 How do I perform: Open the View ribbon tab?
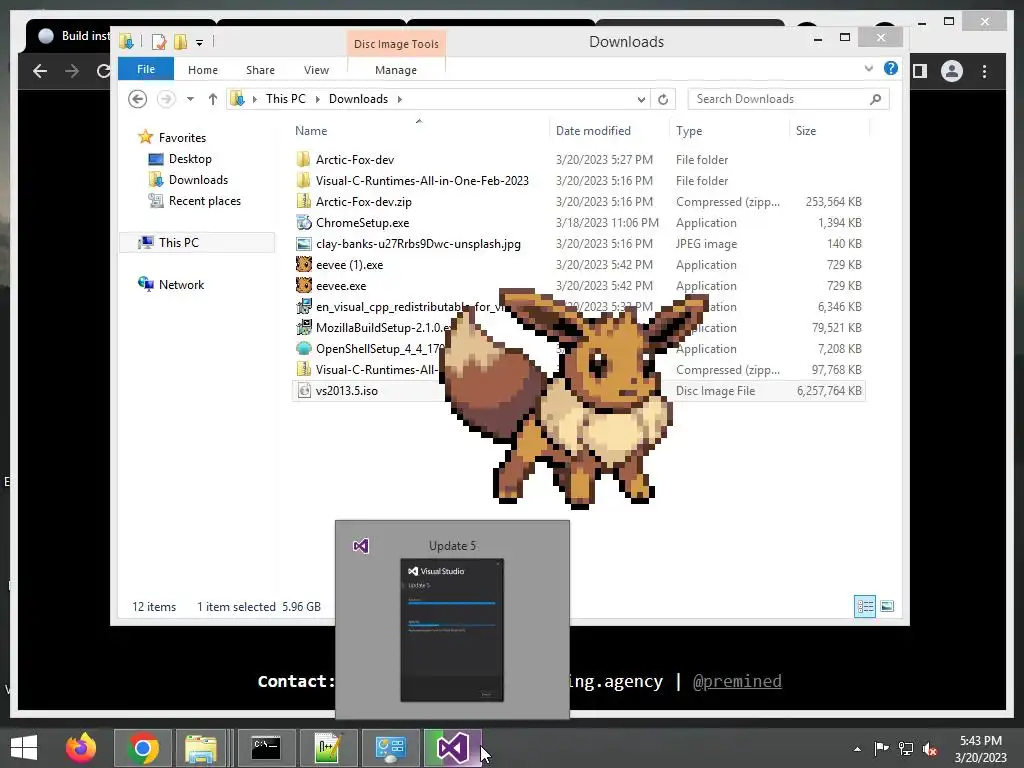click(x=316, y=70)
